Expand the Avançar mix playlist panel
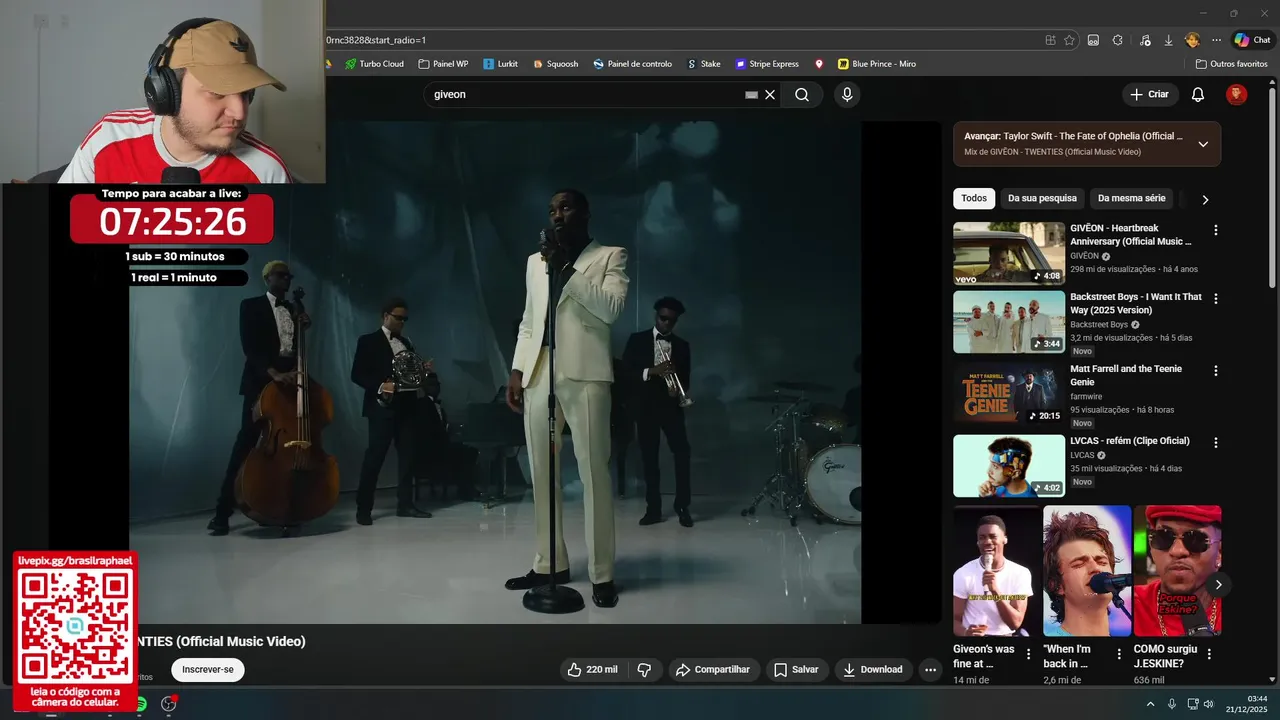The width and height of the screenshot is (1280, 720). pos(1203,144)
